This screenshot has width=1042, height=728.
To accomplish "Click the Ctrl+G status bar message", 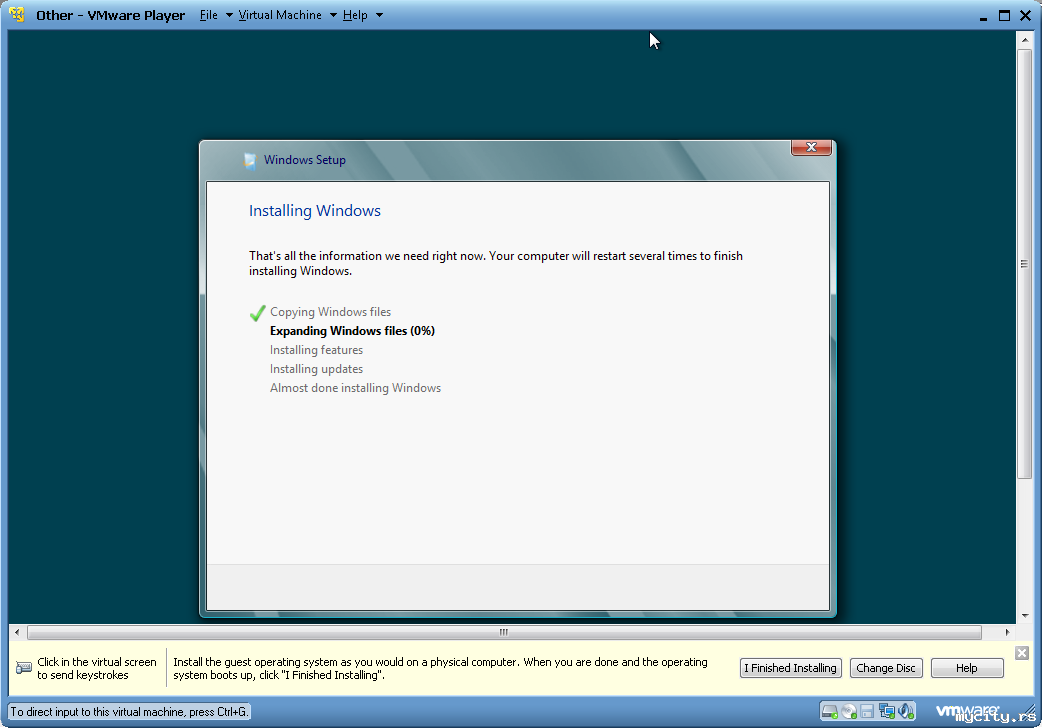I will pos(130,712).
